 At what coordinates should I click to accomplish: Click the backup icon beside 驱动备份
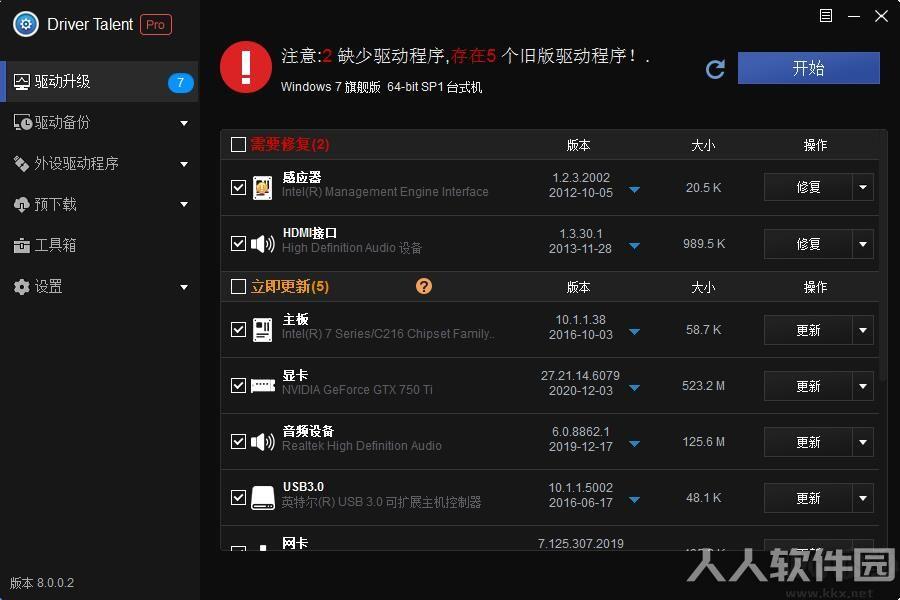(x=22, y=122)
